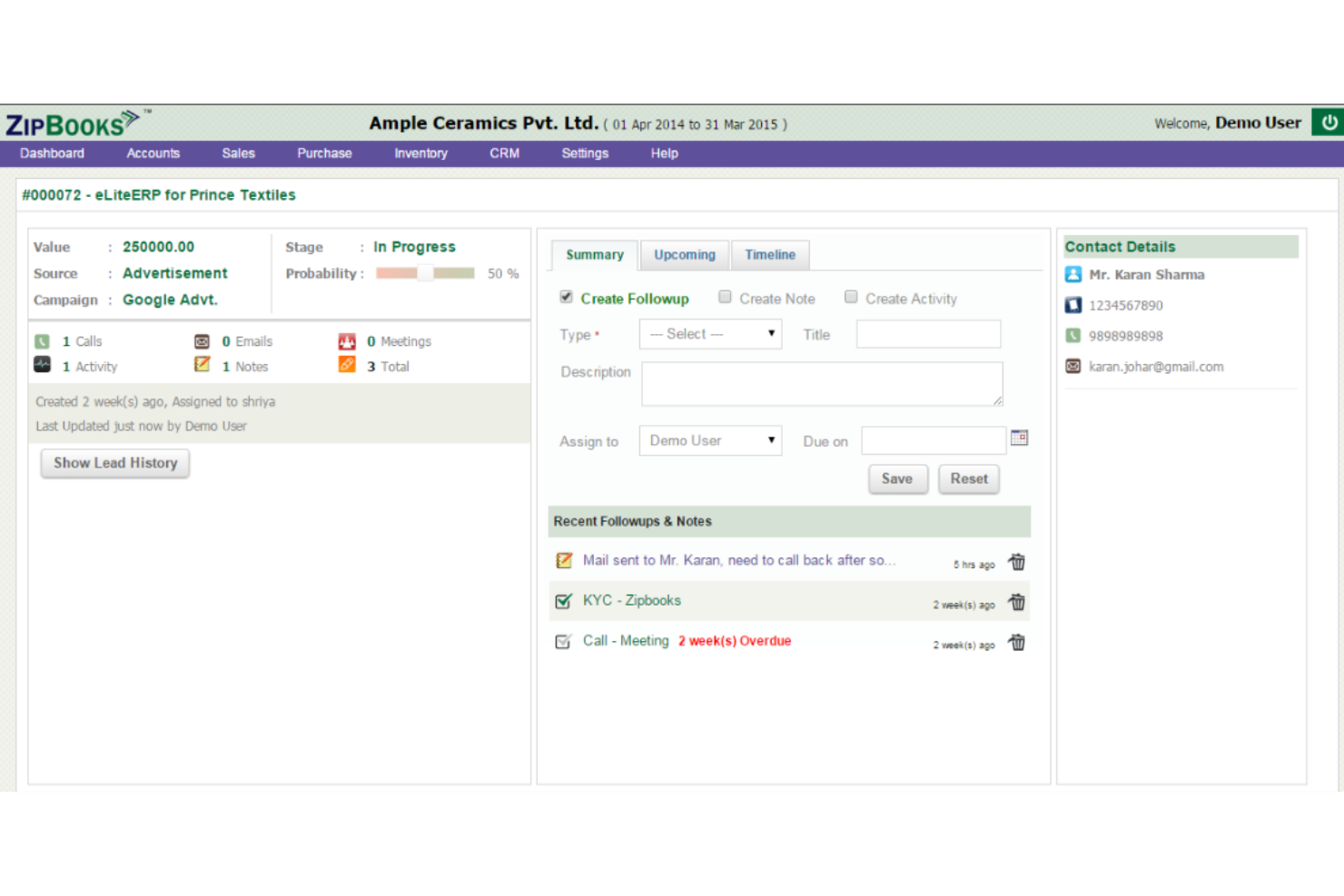Click the Mr. Karan Sharma contact name
Screen dimensions: 1344x896
pos(1147,274)
